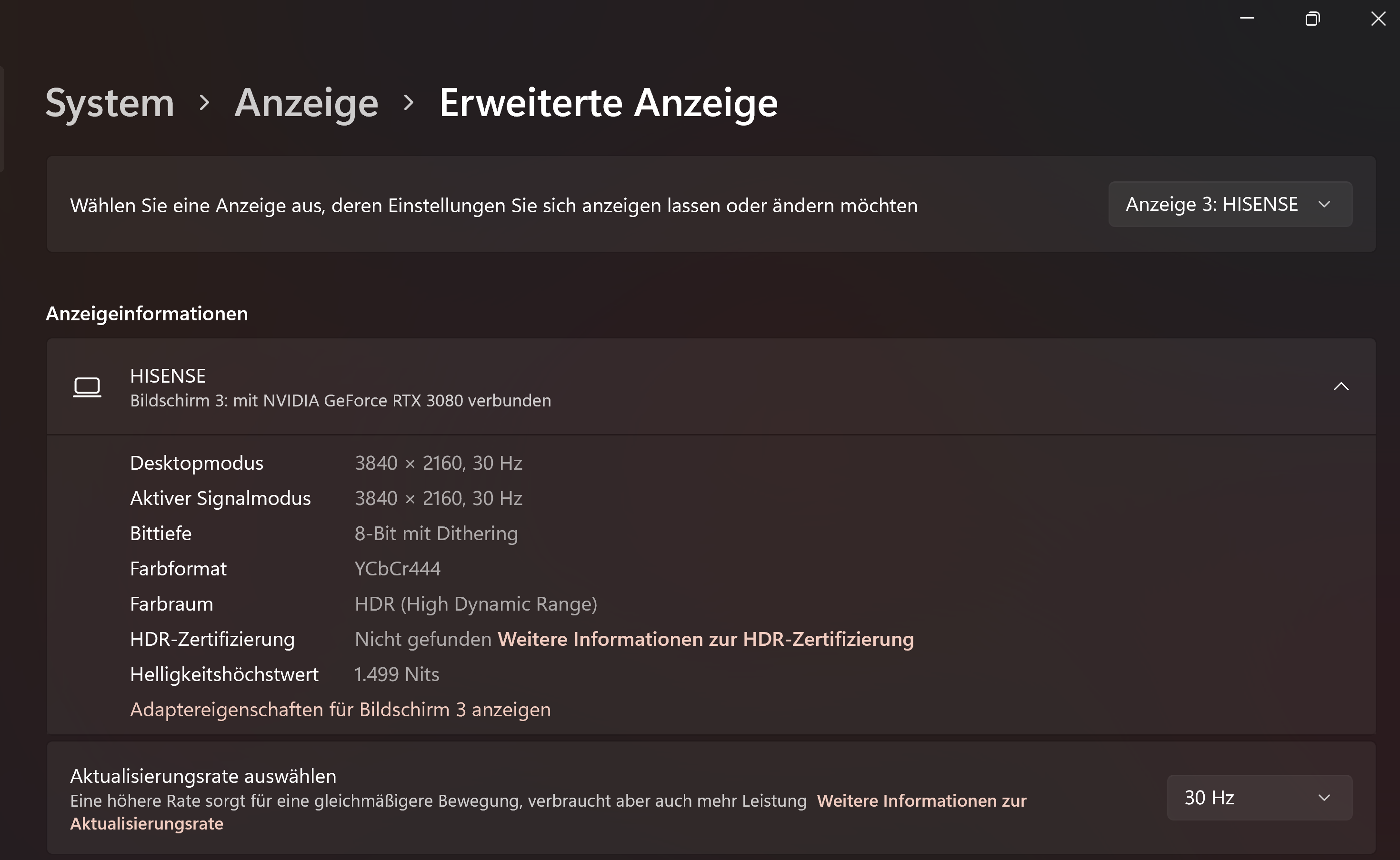The image size is (1400, 860).
Task: Click the Aktualisierungsrate auswählen row
Action: point(203,776)
